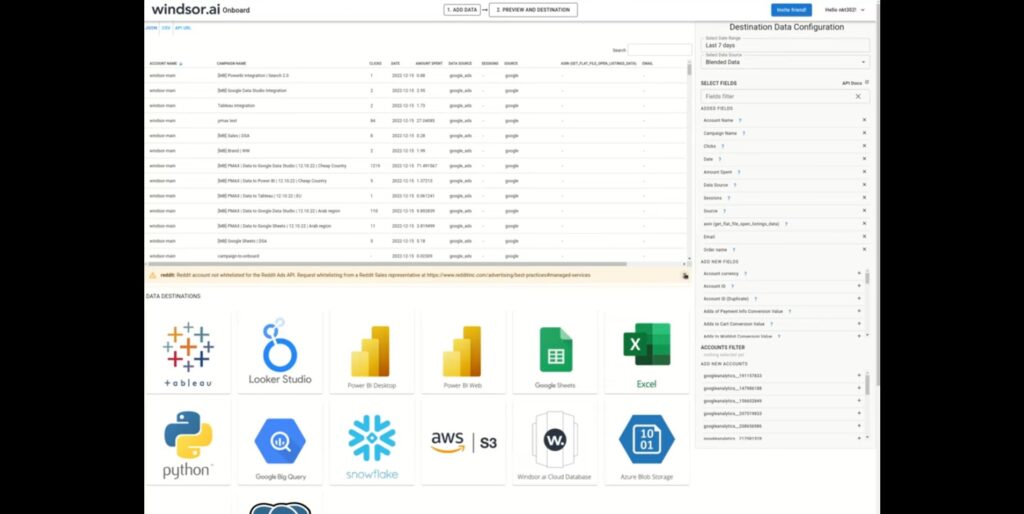Select the Tableau integration campaign row
Viewport: 1024px width, 514px height.
415,105
